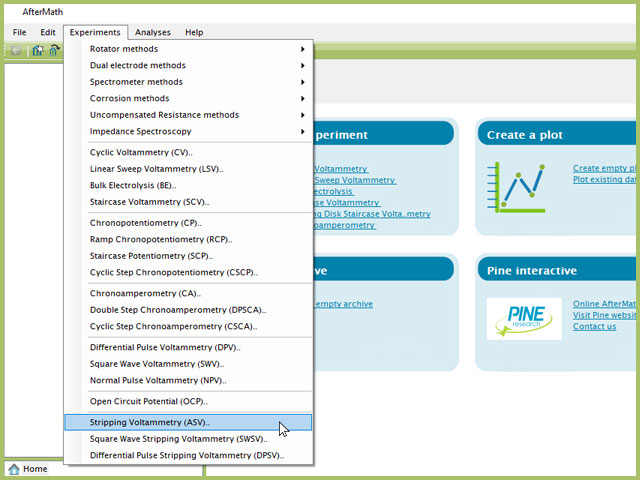Select Square Wave Stripping Voltammetry (SWSV) entry
The width and height of the screenshot is (640, 480).
(x=188, y=439)
